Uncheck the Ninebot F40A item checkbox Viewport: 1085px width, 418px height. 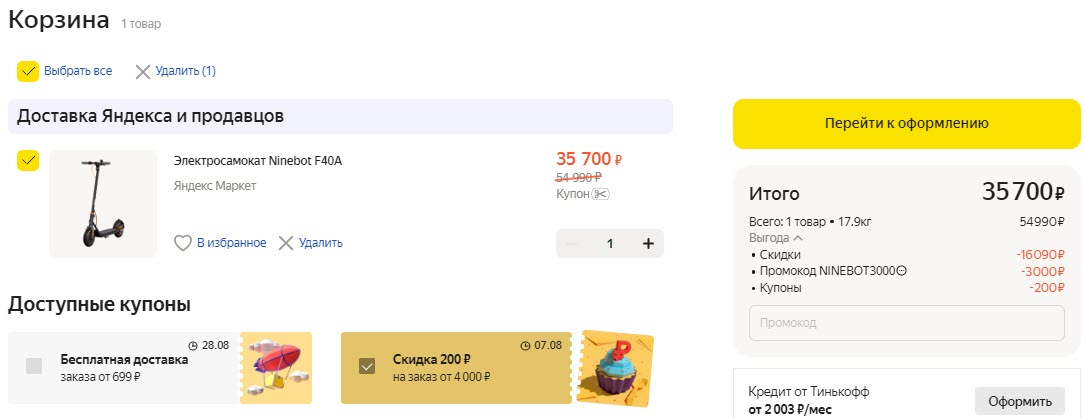coord(28,160)
